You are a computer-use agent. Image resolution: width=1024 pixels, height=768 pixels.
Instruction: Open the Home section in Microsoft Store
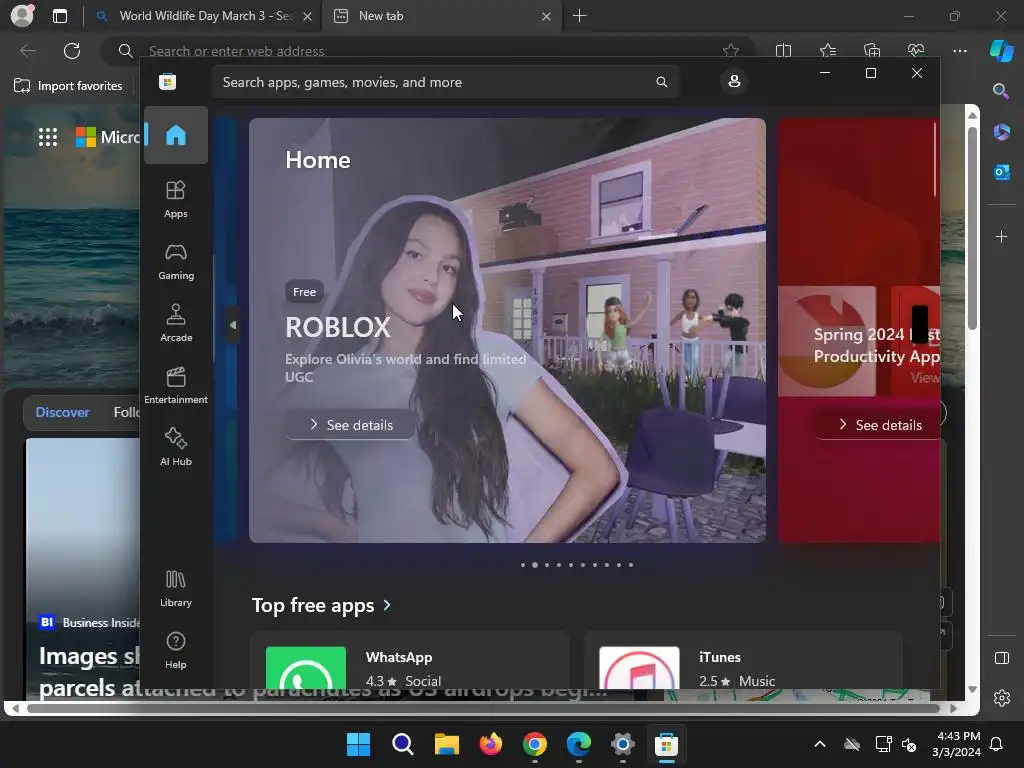tap(176, 135)
